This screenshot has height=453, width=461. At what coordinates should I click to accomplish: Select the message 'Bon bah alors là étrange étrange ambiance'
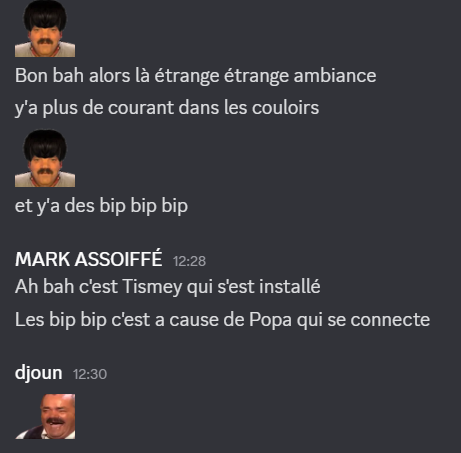point(196,76)
